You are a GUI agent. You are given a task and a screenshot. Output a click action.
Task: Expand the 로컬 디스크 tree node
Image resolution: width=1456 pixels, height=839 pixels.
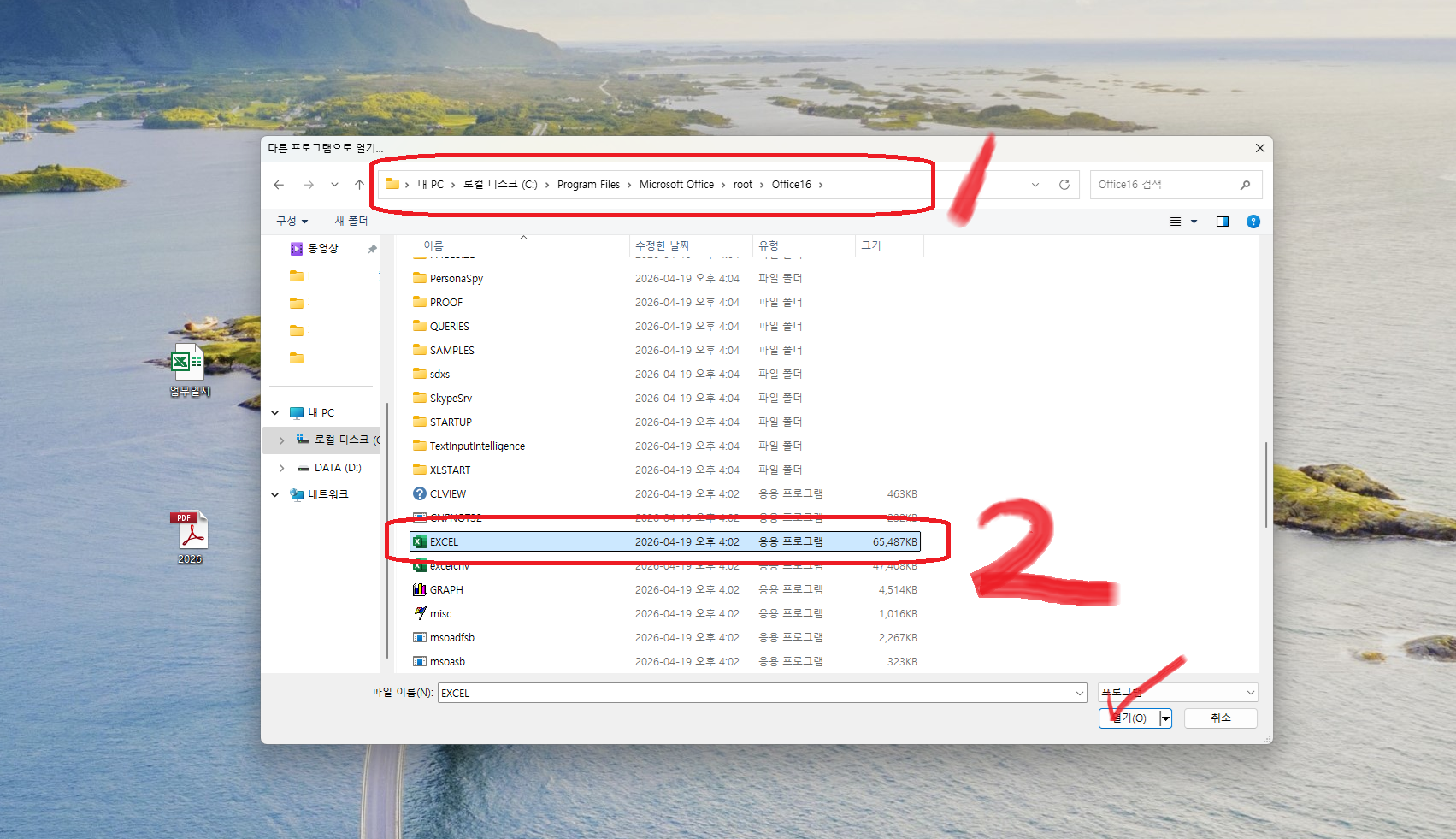[x=281, y=440]
